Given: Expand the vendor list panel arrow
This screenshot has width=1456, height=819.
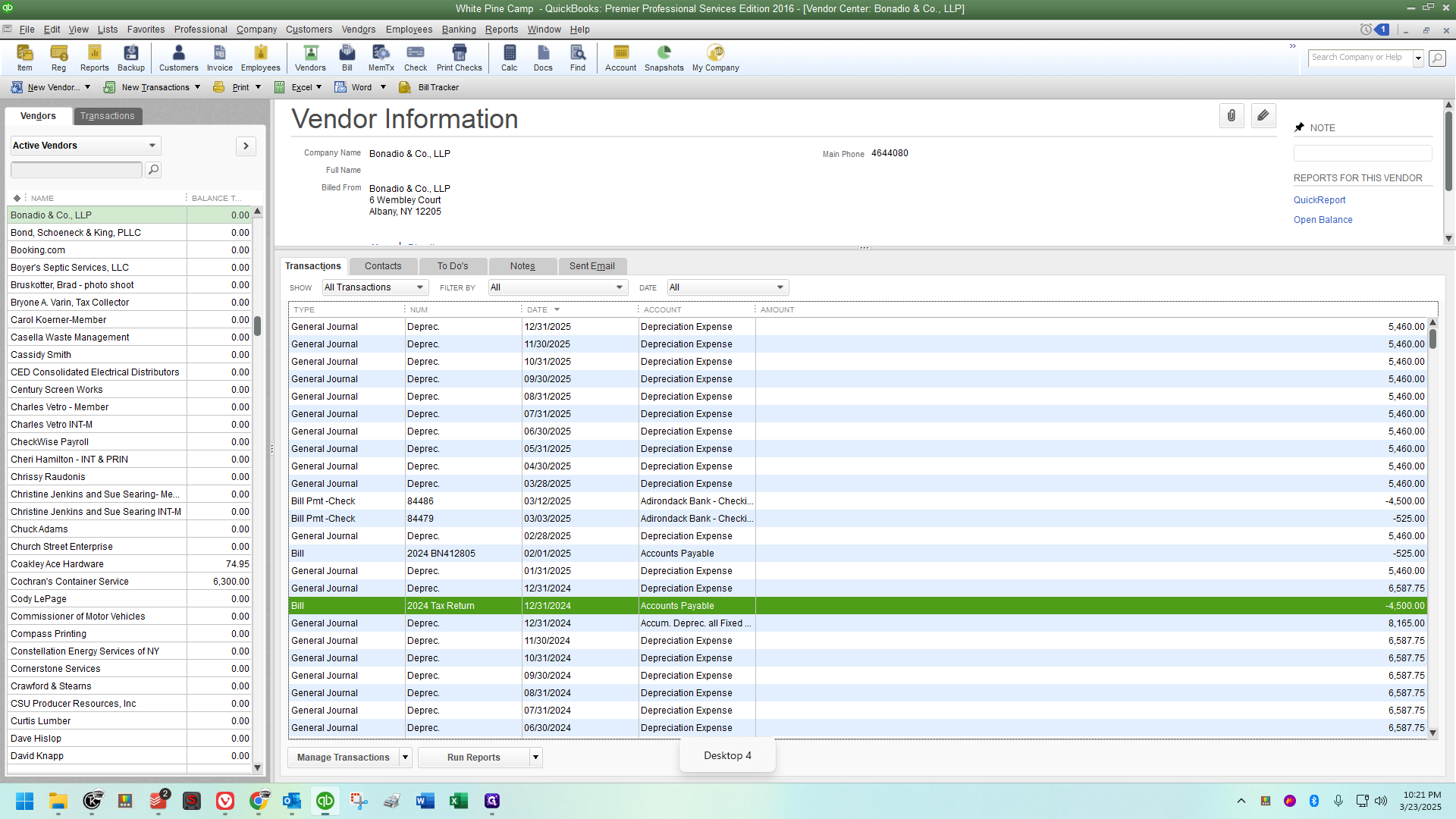Looking at the screenshot, I should tap(246, 146).
